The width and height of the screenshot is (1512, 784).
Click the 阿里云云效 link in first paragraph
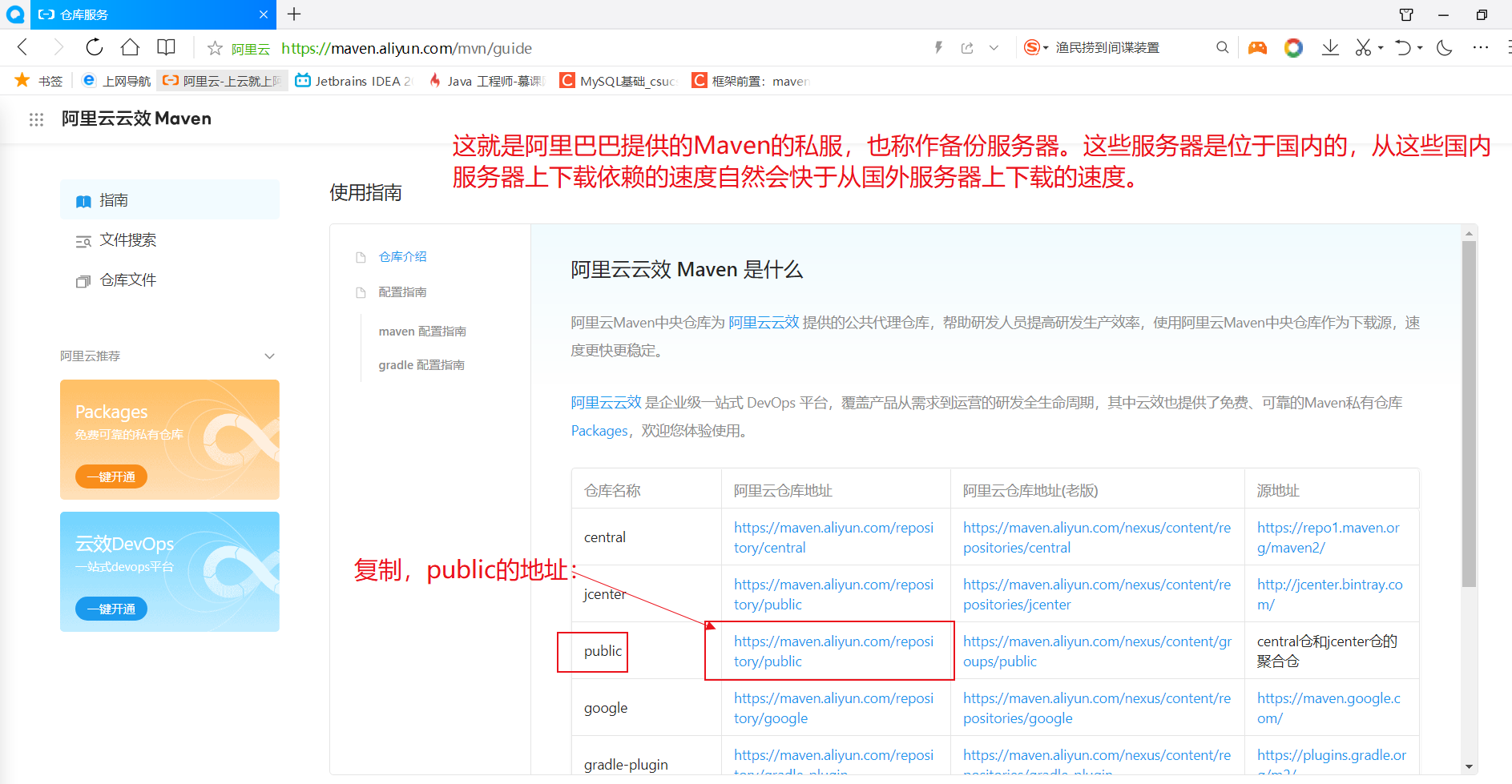[764, 323]
